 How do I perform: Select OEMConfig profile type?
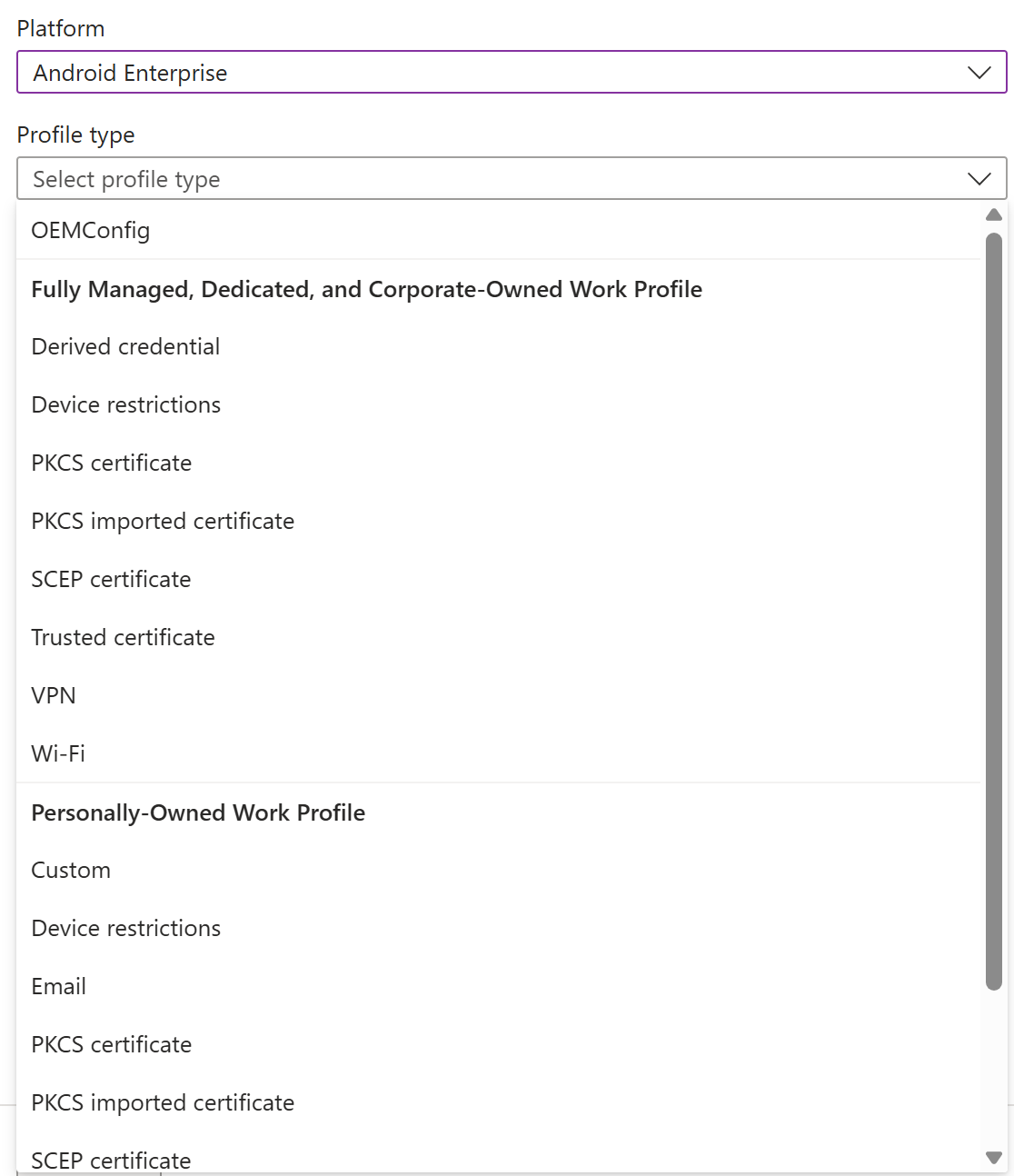pos(91,231)
